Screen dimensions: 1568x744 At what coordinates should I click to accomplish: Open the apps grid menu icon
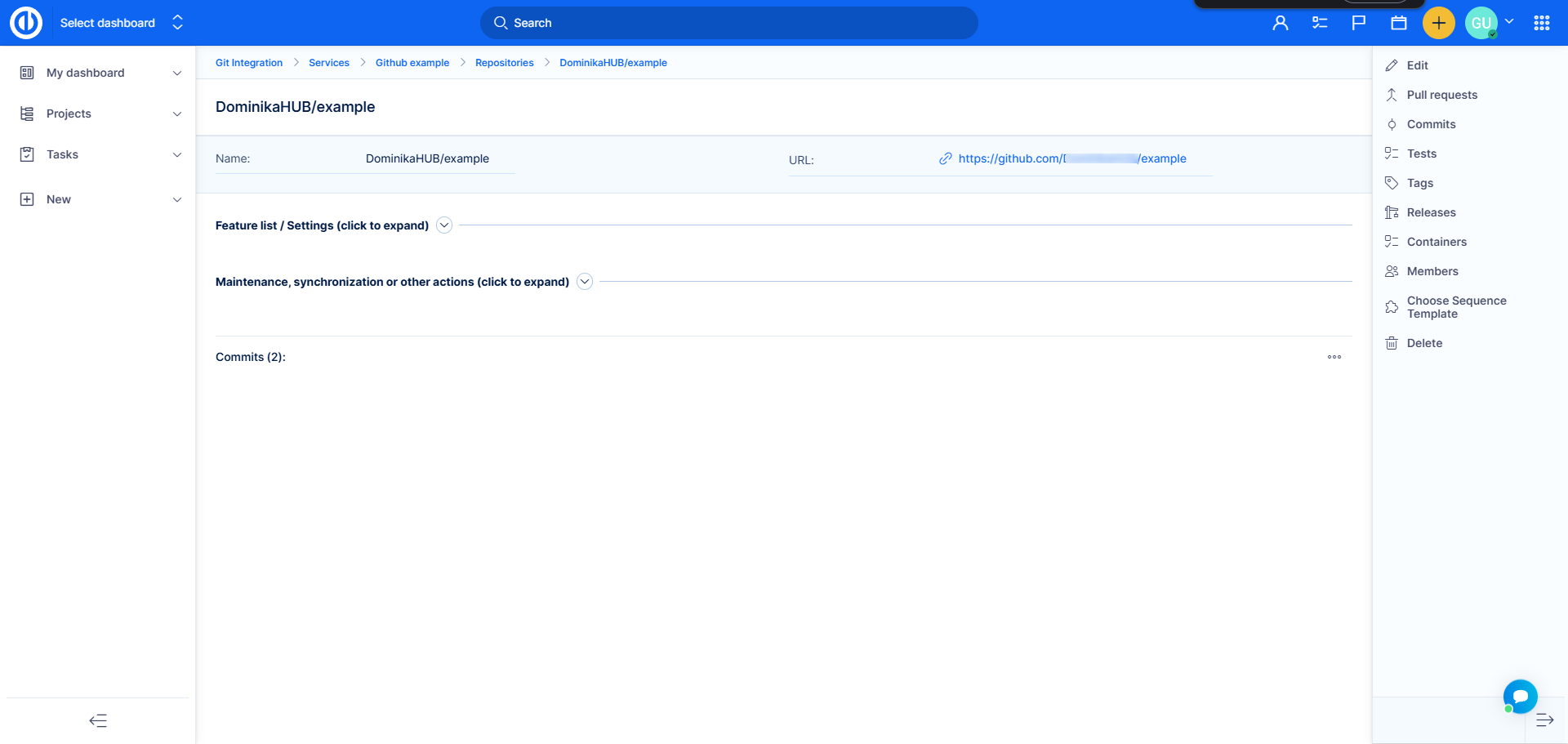(1541, 23)
